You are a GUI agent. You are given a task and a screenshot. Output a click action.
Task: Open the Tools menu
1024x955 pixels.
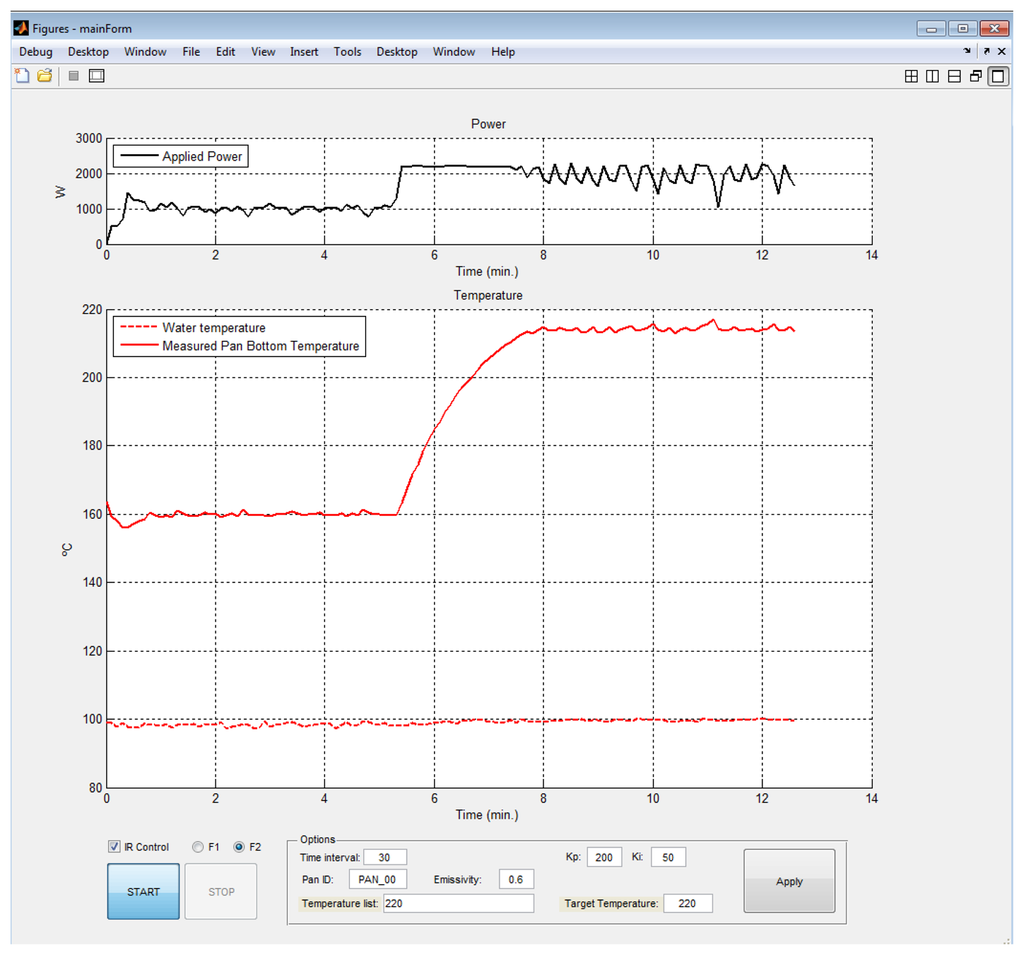[x=347, y=52]
